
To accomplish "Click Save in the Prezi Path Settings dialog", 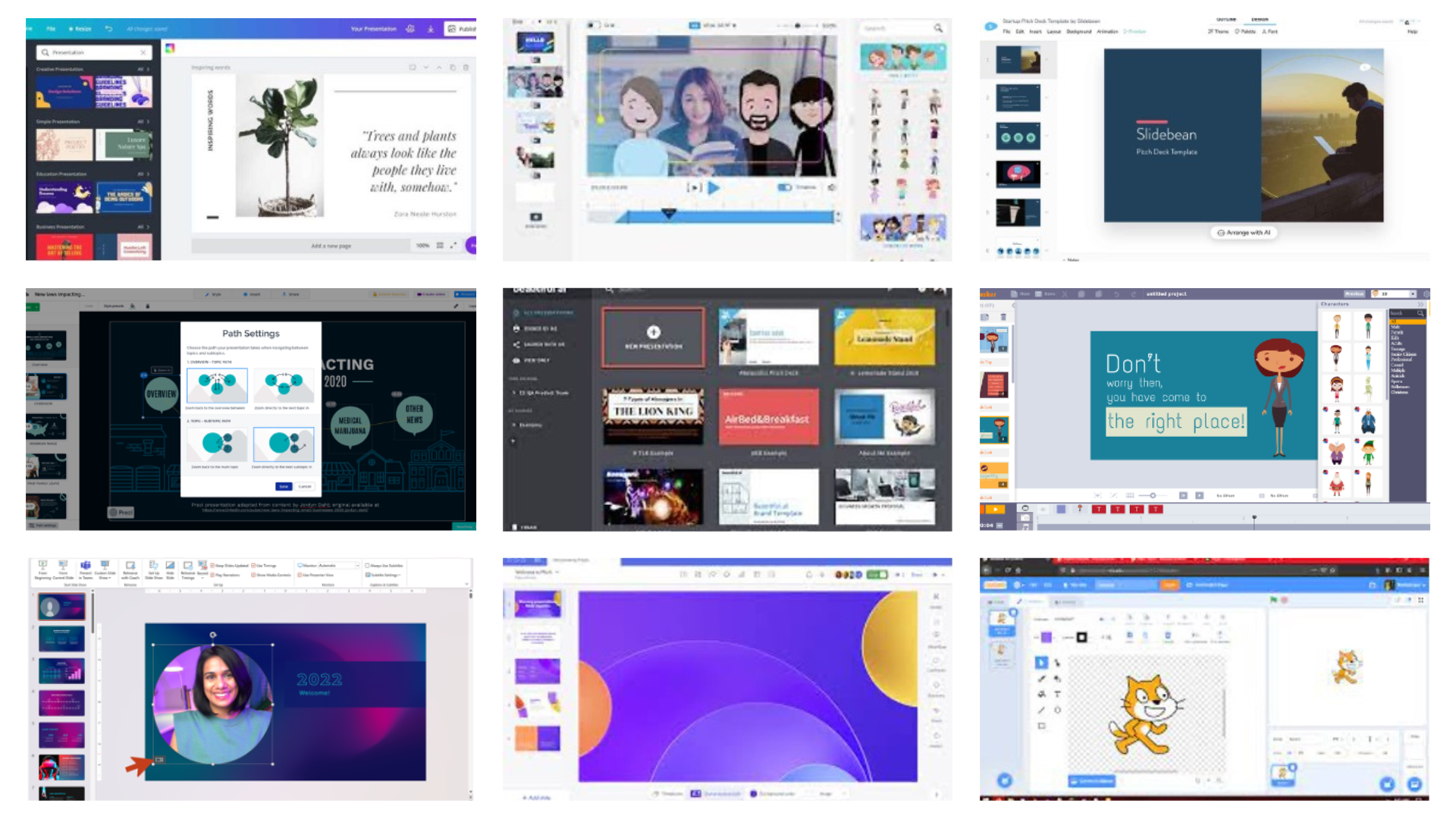I will 283,486.
